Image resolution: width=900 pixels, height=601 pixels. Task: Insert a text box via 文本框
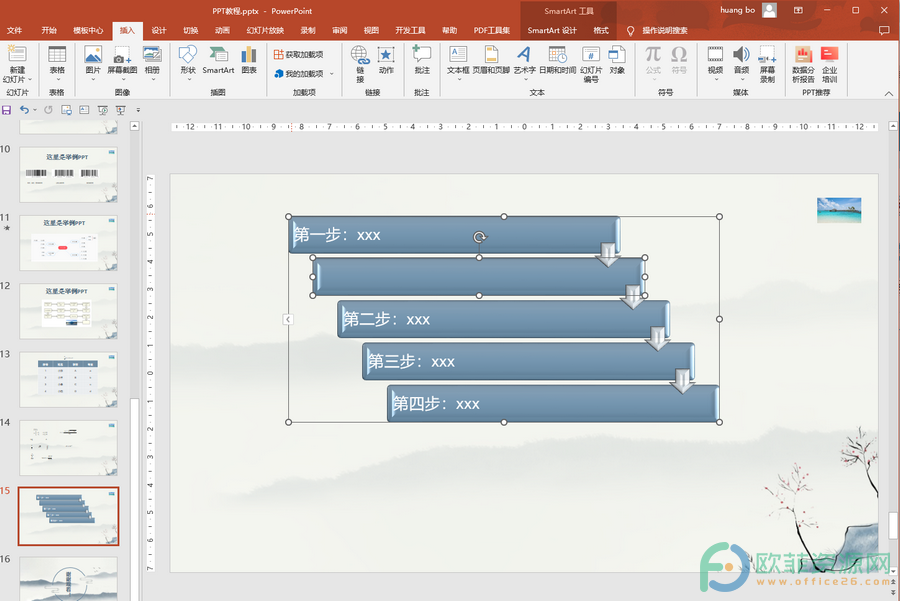tap(458, 55)
